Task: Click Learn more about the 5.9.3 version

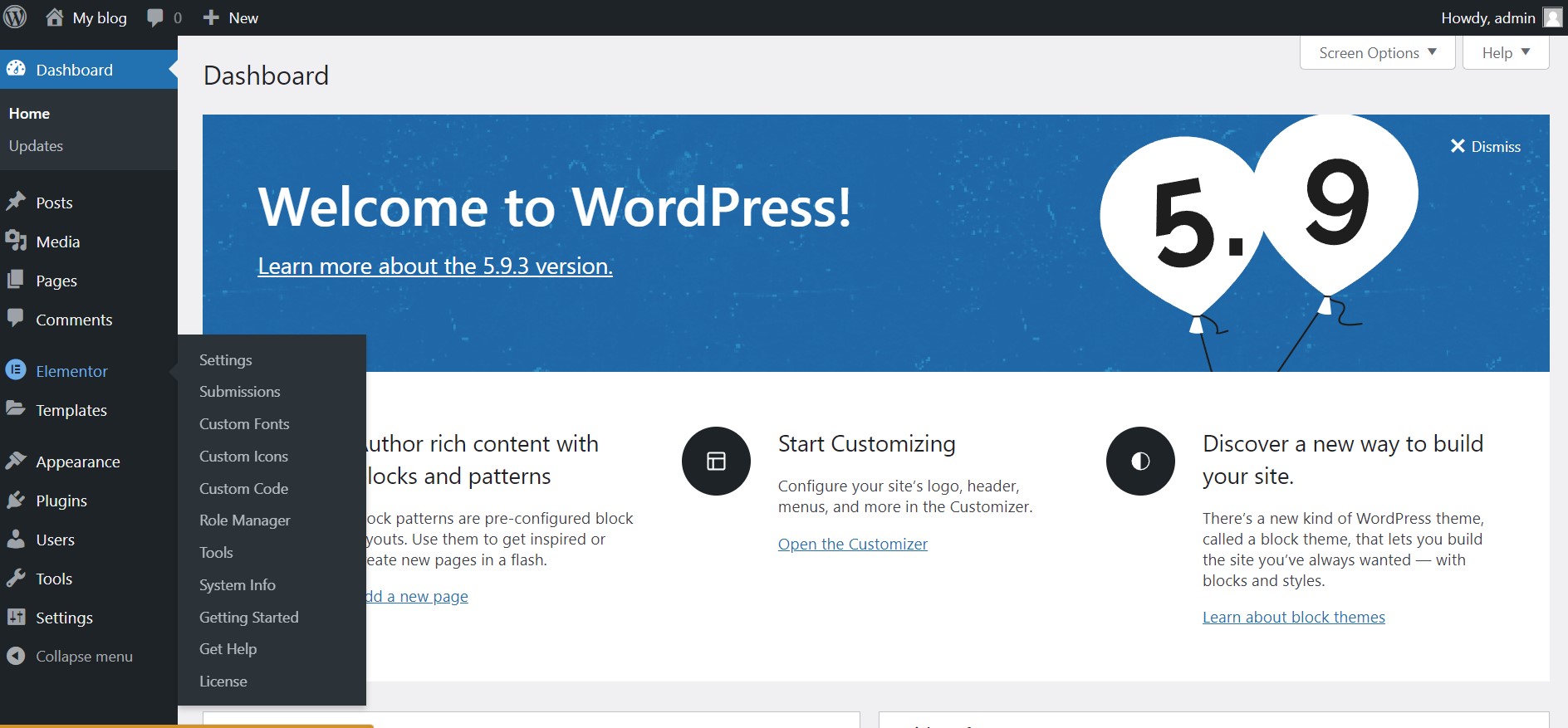Action: pyautogui.click(x=435, y=266)
